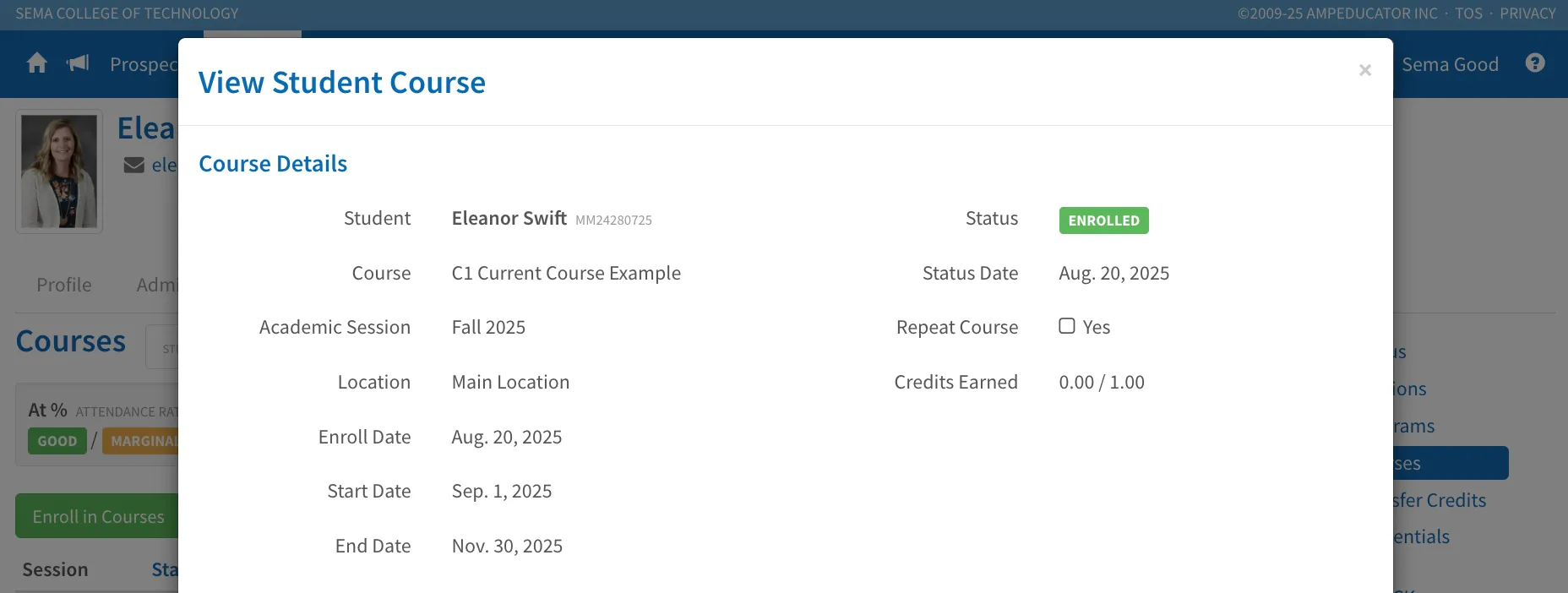
Task: Click credits earned 0.00 / 1.00
Action: [1102, 382]
